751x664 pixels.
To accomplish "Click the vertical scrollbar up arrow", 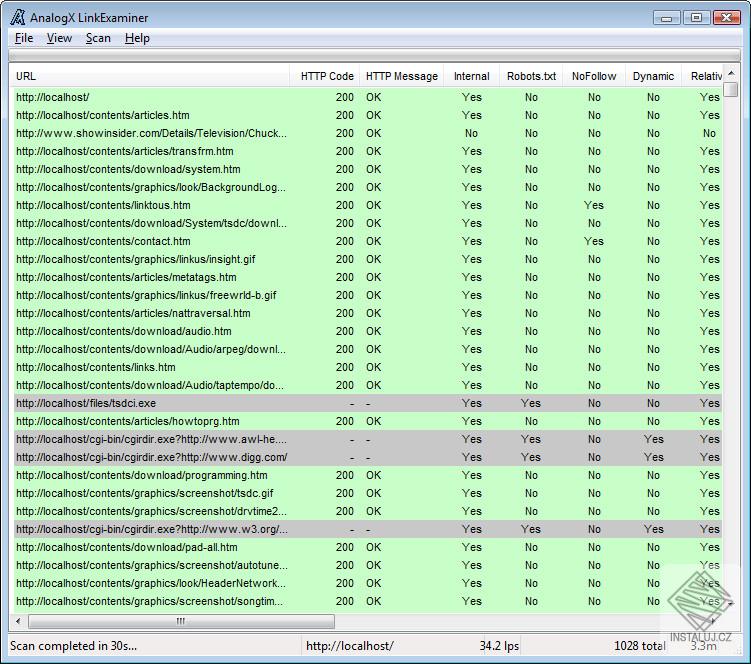I will click(x=731, y=73).
